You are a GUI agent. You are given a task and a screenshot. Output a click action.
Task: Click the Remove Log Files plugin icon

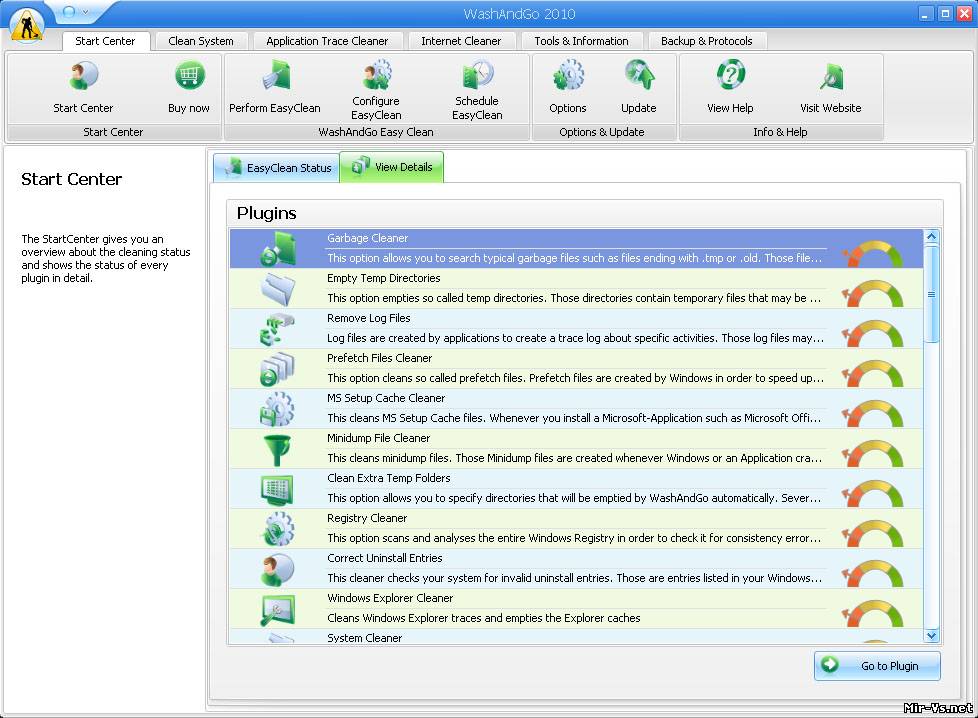coord(278,328)
